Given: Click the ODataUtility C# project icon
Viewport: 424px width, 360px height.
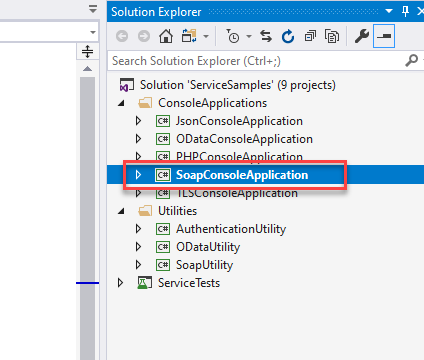Looking at the screenshot, I should point(163,247).
